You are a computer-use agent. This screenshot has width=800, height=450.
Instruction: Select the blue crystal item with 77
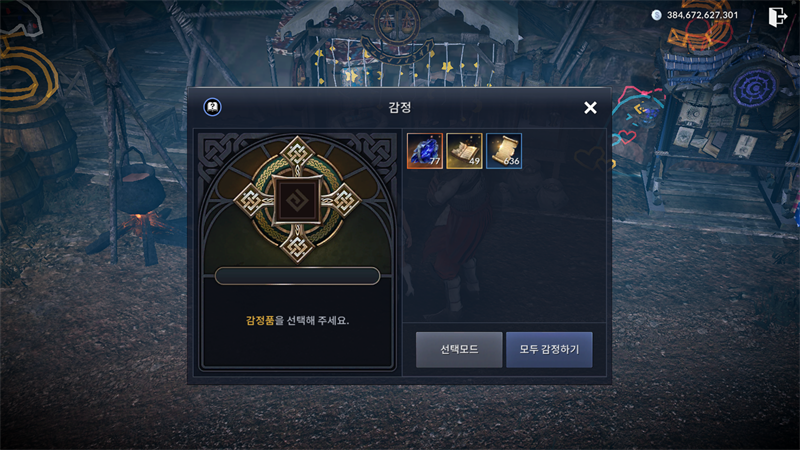(x=424, y=151)
